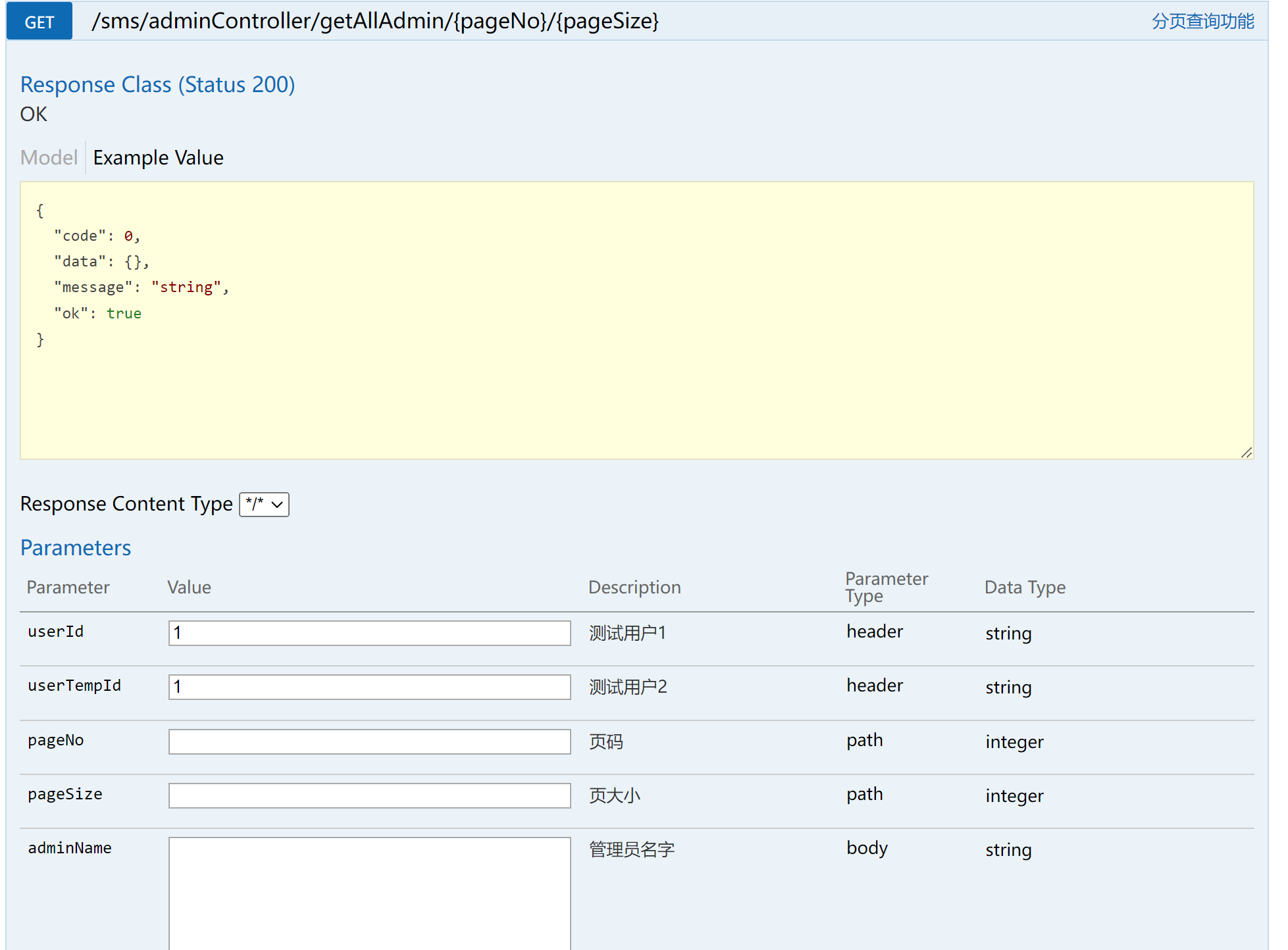
Task: Click the pageSize parameter name
Action: [x=65, y=794]
